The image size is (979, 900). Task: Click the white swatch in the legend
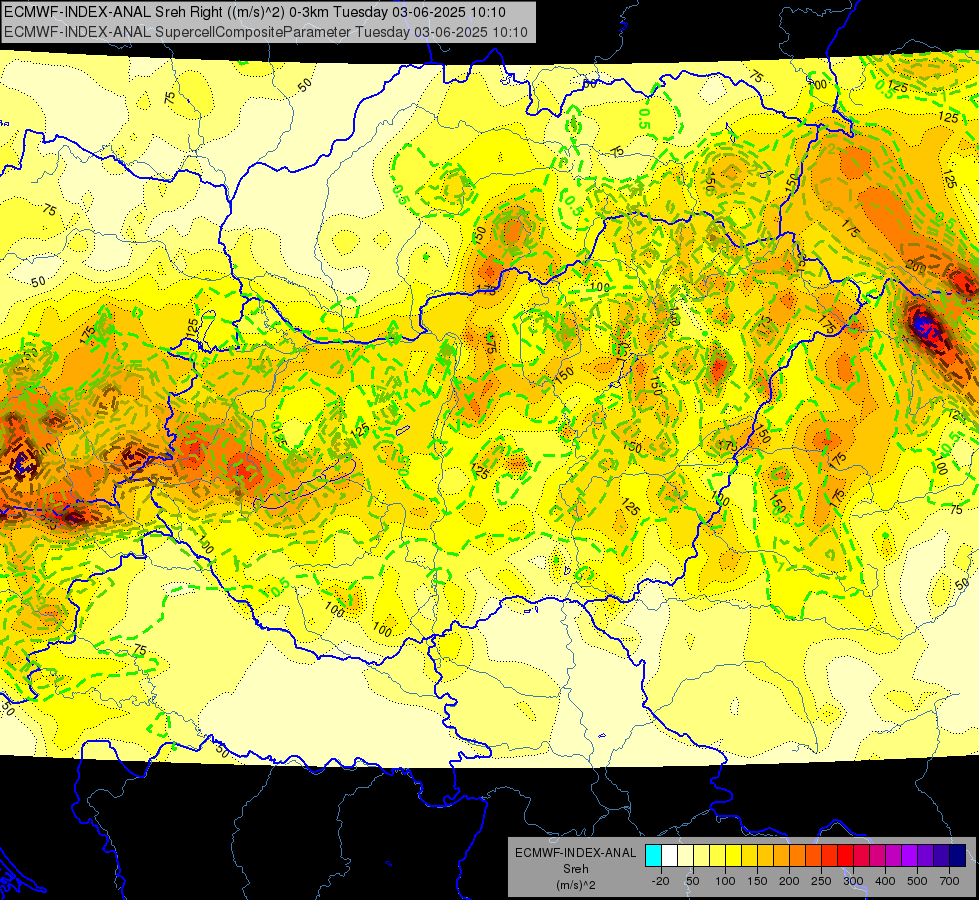click(669, 855)
